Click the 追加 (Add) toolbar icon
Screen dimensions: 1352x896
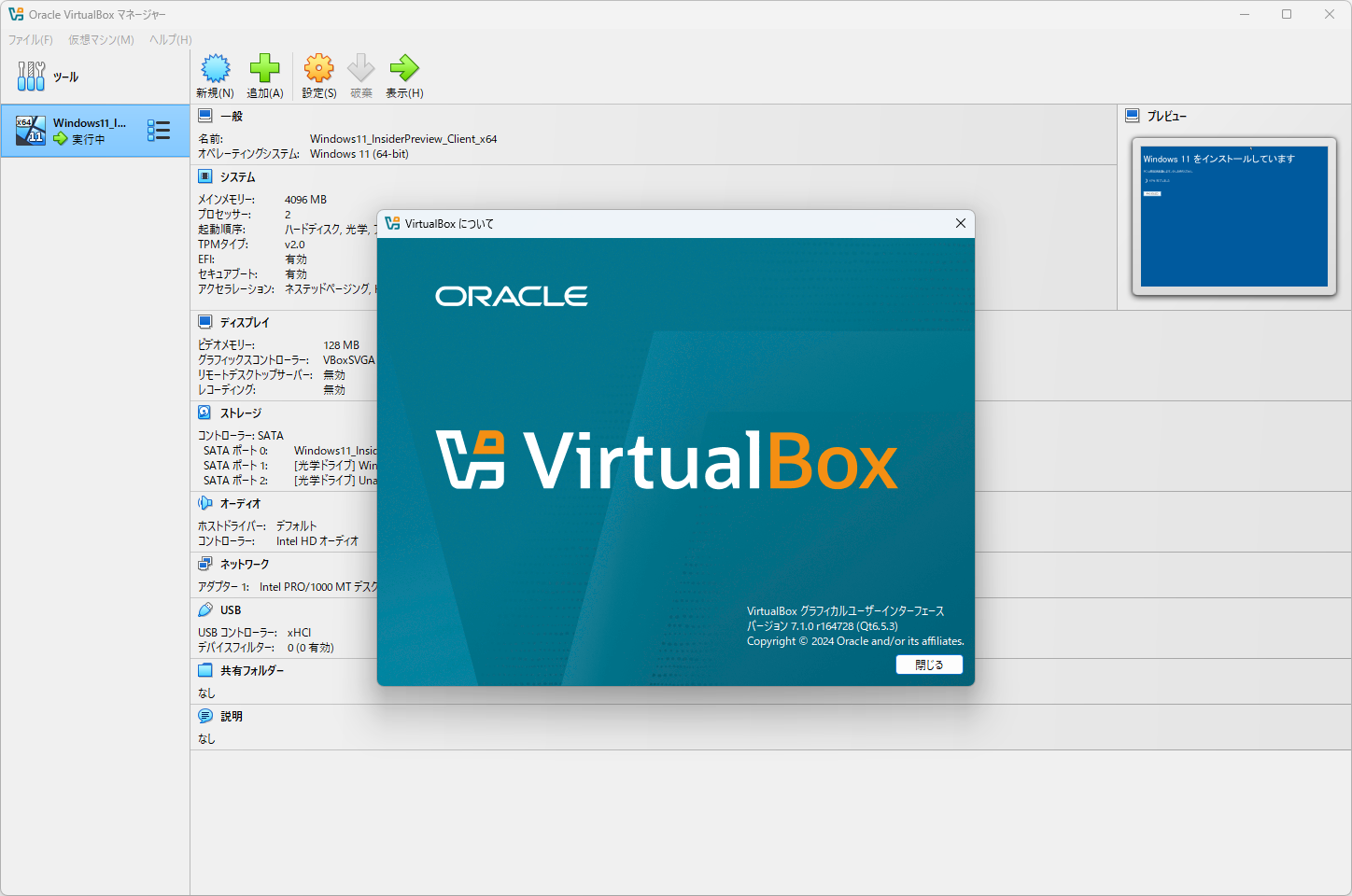point(264,70)
